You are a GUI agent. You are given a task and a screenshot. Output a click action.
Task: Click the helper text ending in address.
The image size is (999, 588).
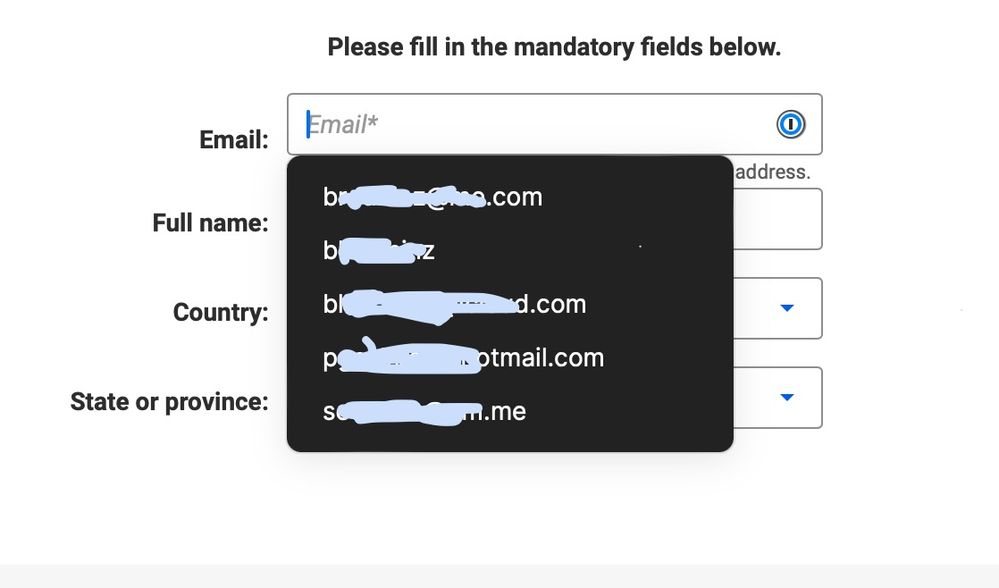point(772,172)
